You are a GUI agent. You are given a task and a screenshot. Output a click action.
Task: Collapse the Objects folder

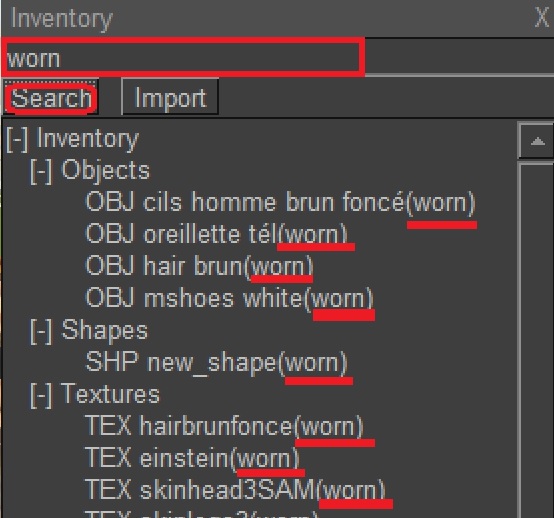pyautogui.click(x=41, y=171)
